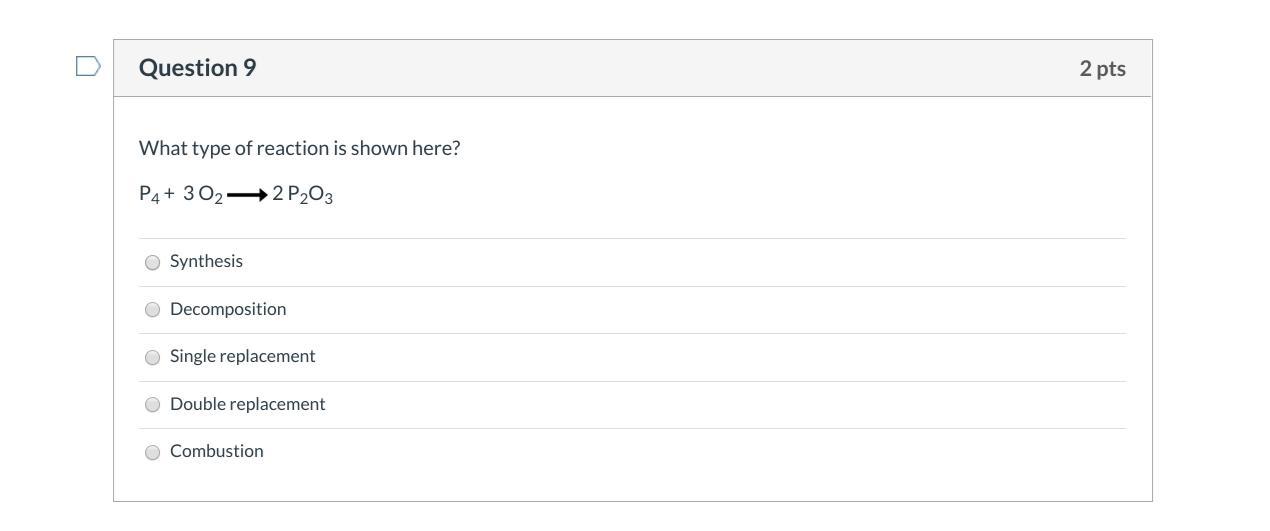The height and width of the screenshot is (531, 1270).
Task: Click the Double replacement answer text
Action: 247,404
